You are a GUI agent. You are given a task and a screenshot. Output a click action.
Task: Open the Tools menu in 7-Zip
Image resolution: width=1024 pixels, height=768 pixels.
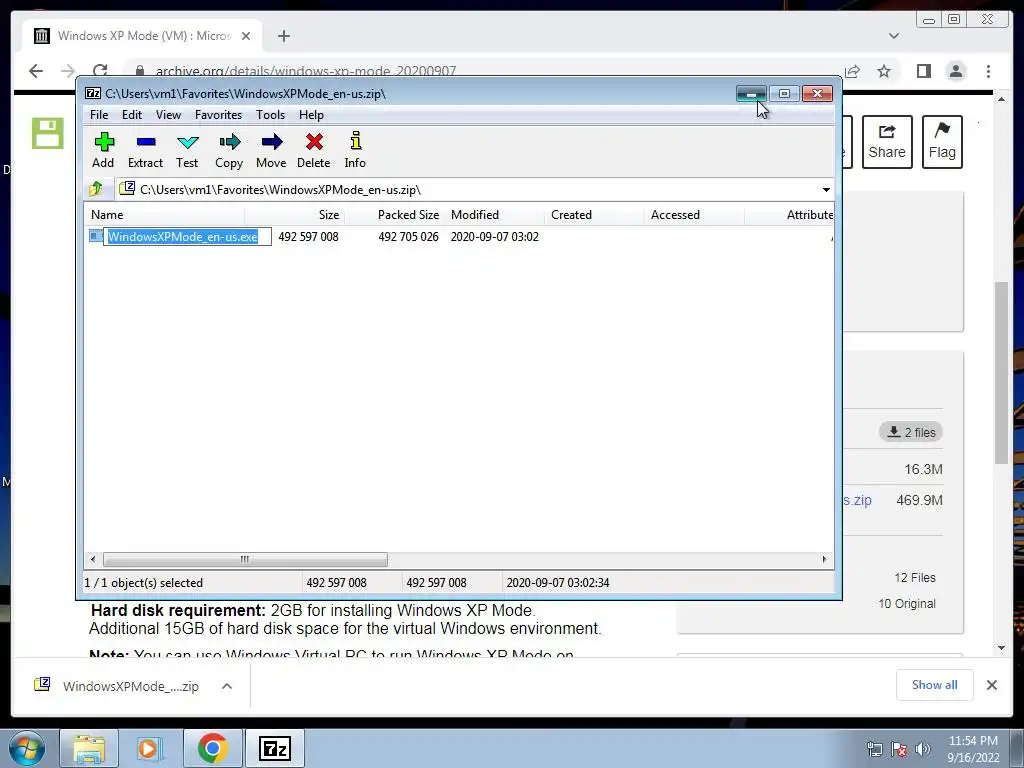point(270,115)
